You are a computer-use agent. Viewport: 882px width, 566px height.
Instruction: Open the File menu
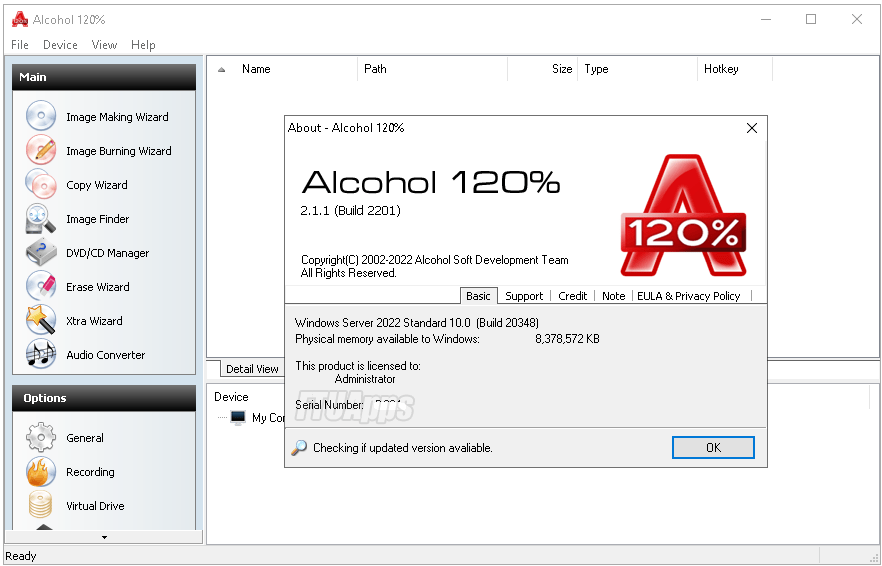[x=20, y=45]
